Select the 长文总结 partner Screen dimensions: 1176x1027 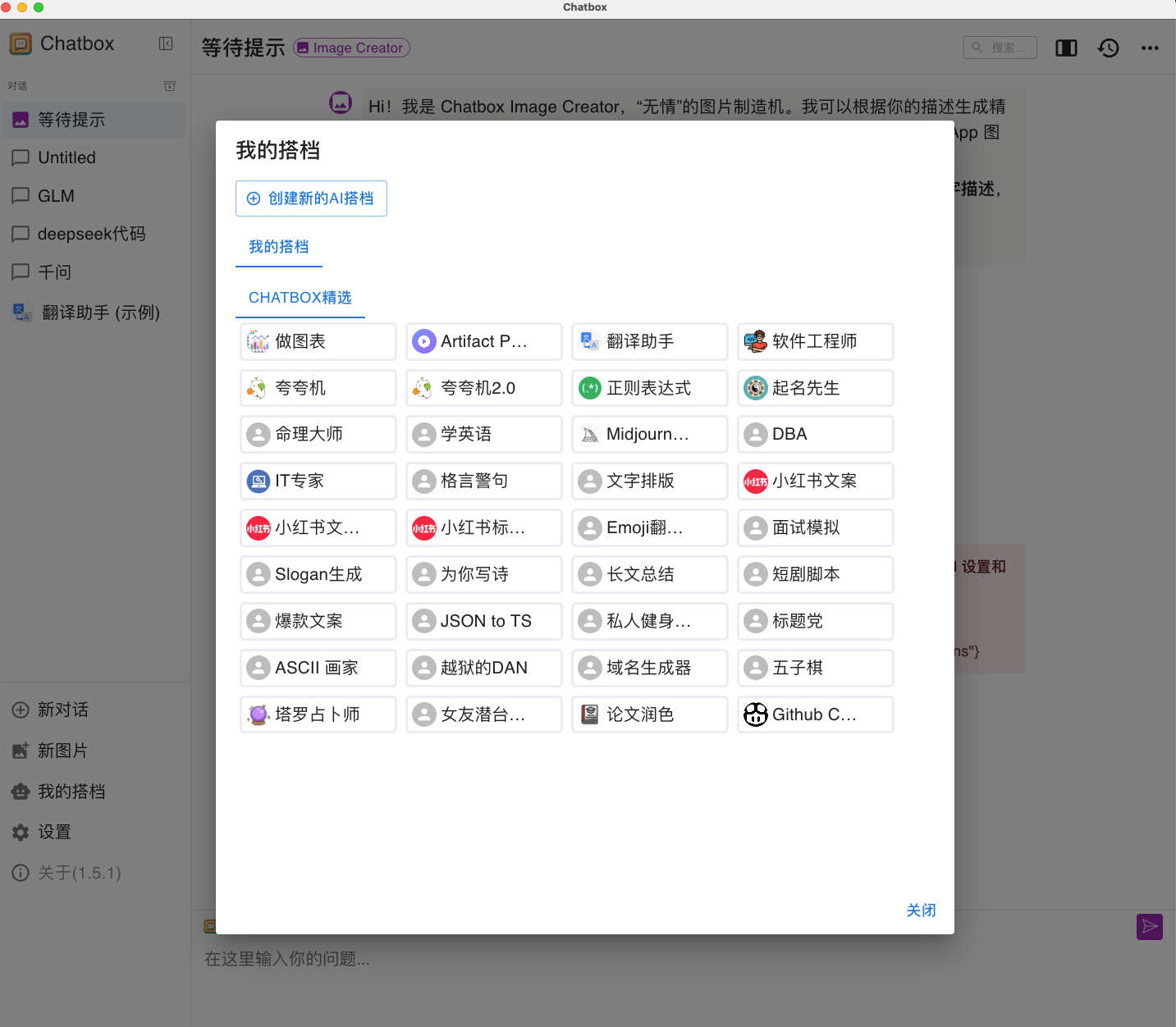(x=650, y=574)
